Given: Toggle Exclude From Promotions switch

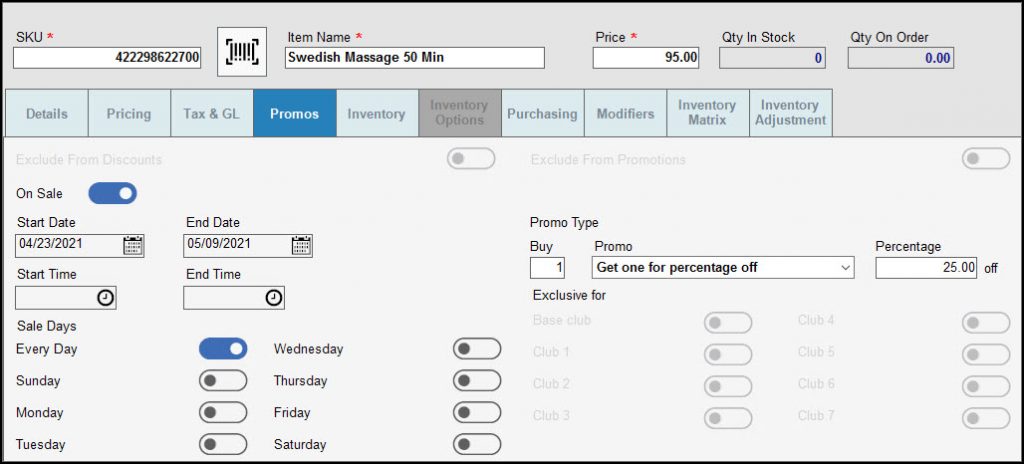Looking at the screenshot, I should tap(985, 159).
